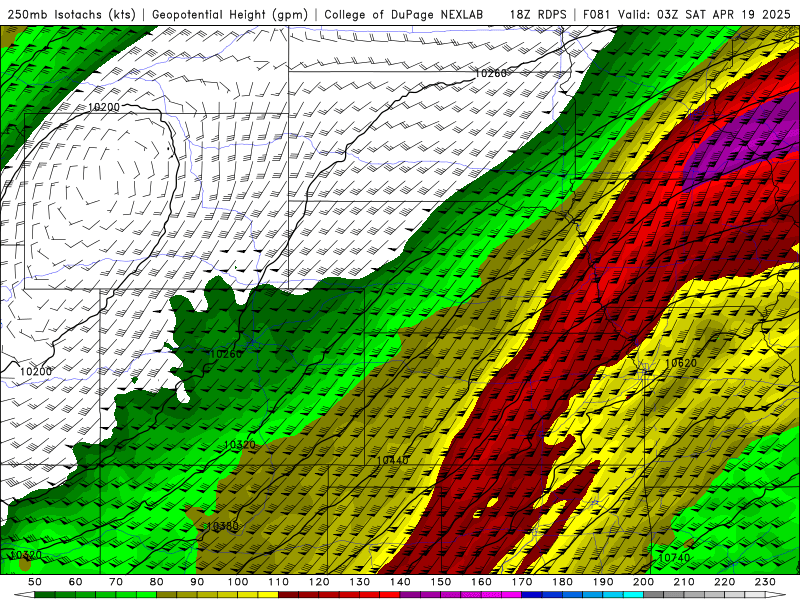The height and width of the screenshot is (600, 800).
Task: Click the 180 knot legend label
Action: [x=562, y=582]
